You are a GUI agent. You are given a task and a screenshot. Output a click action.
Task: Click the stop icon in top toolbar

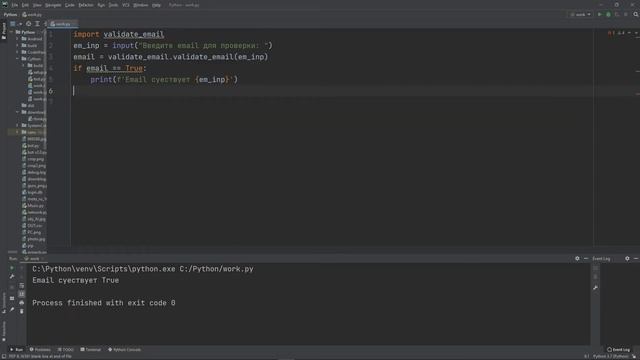point(626,14)
